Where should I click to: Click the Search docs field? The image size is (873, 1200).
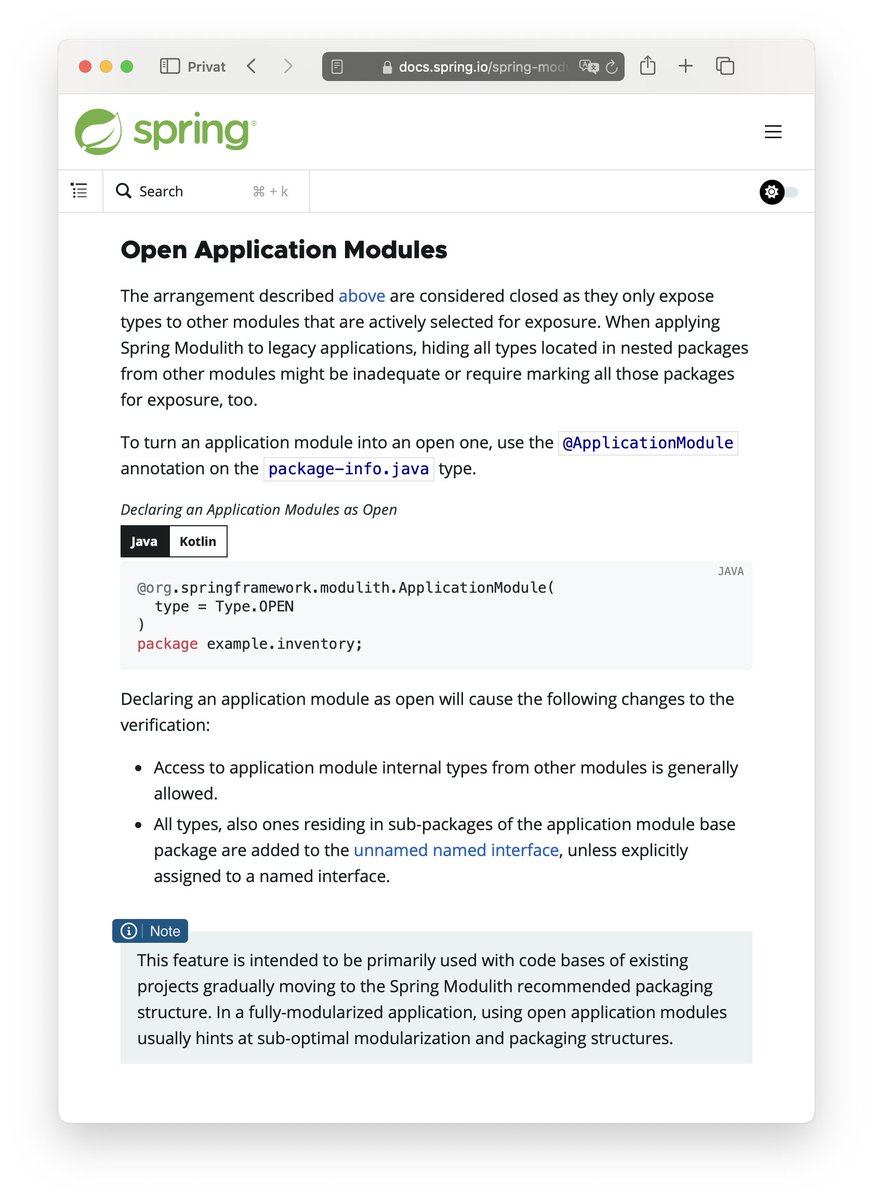(206, 191)
